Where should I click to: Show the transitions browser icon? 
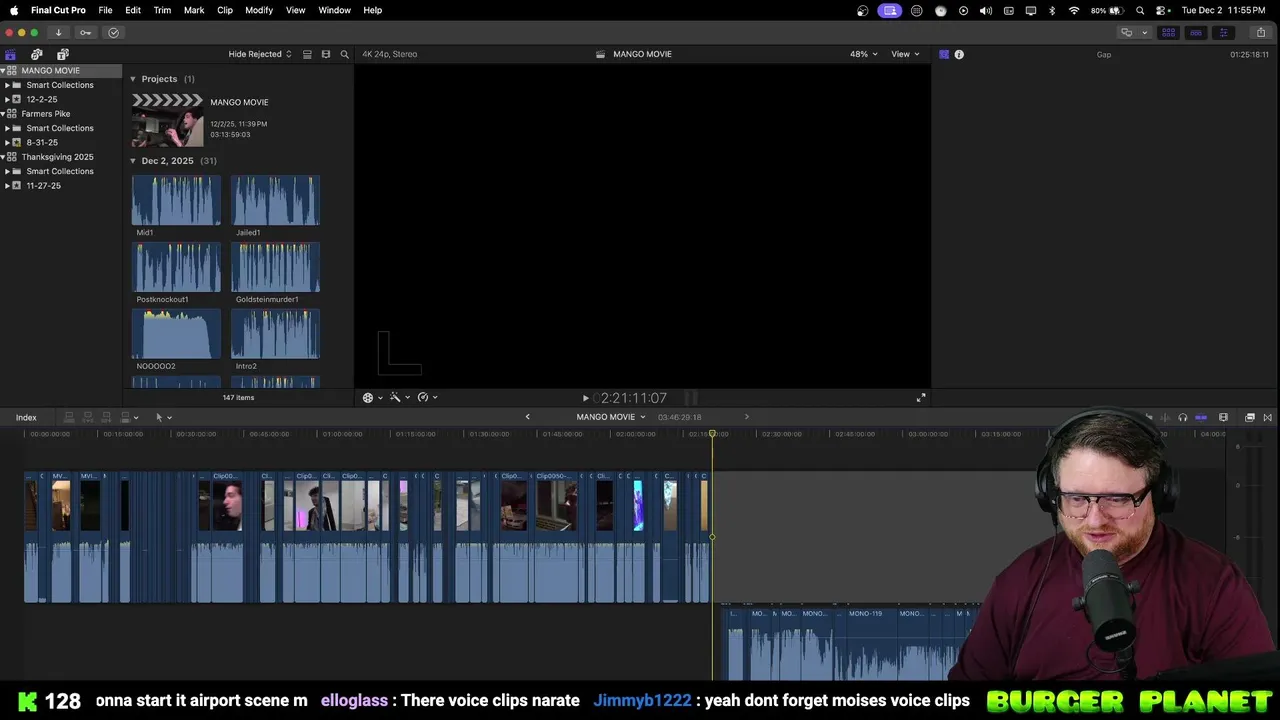pyautogui.click(x=1268, y=417)
